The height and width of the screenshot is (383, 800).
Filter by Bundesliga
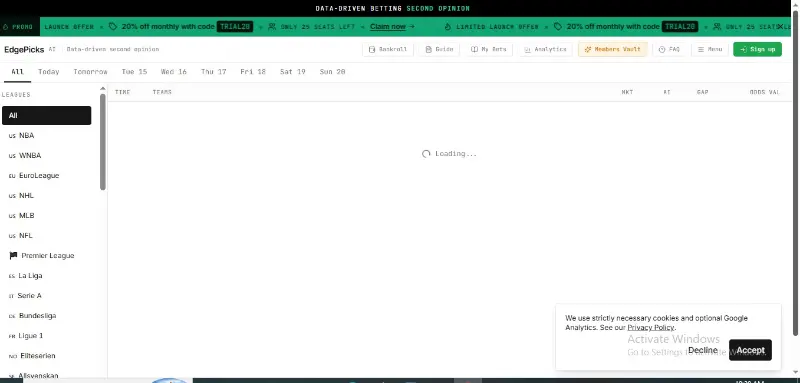[46, 316]
